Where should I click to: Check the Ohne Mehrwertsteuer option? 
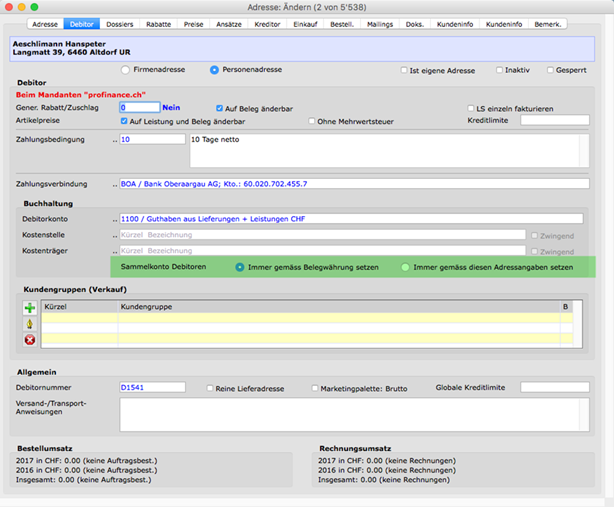(313, 121)
